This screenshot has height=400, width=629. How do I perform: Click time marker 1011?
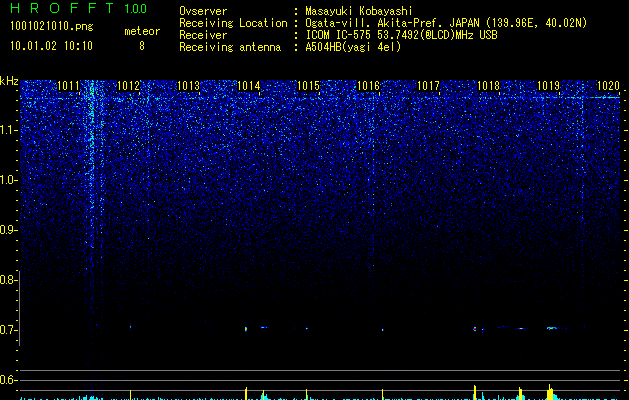coord(68,86)
